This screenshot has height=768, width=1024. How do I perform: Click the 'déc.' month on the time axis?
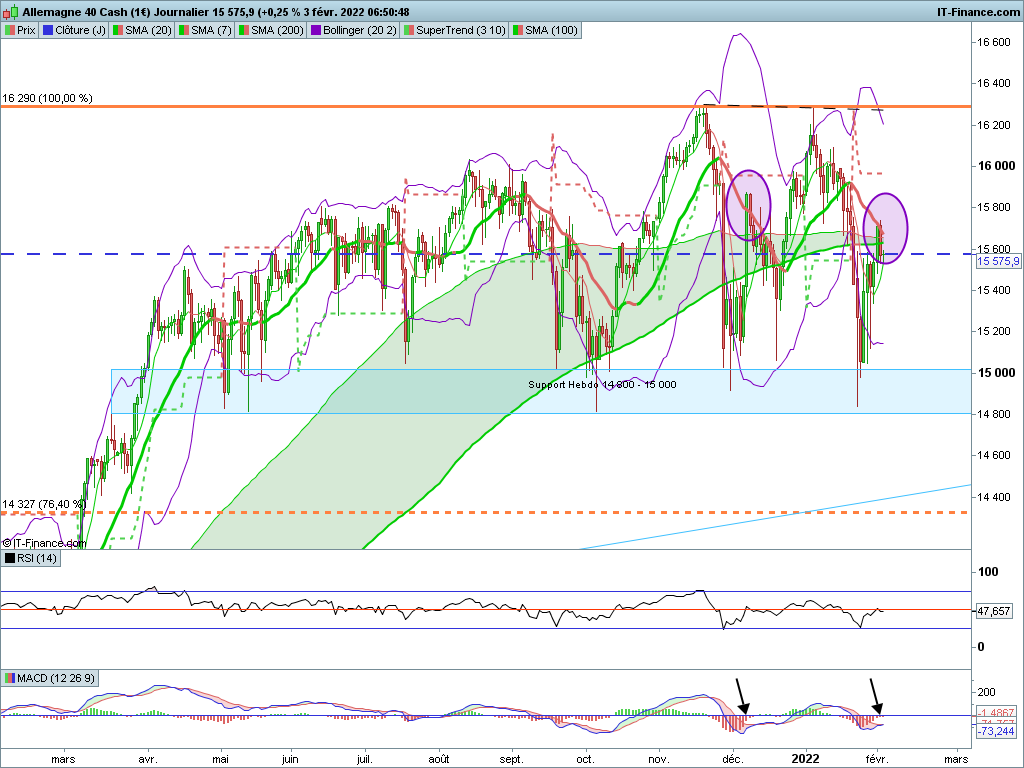[x=732, y=760]
